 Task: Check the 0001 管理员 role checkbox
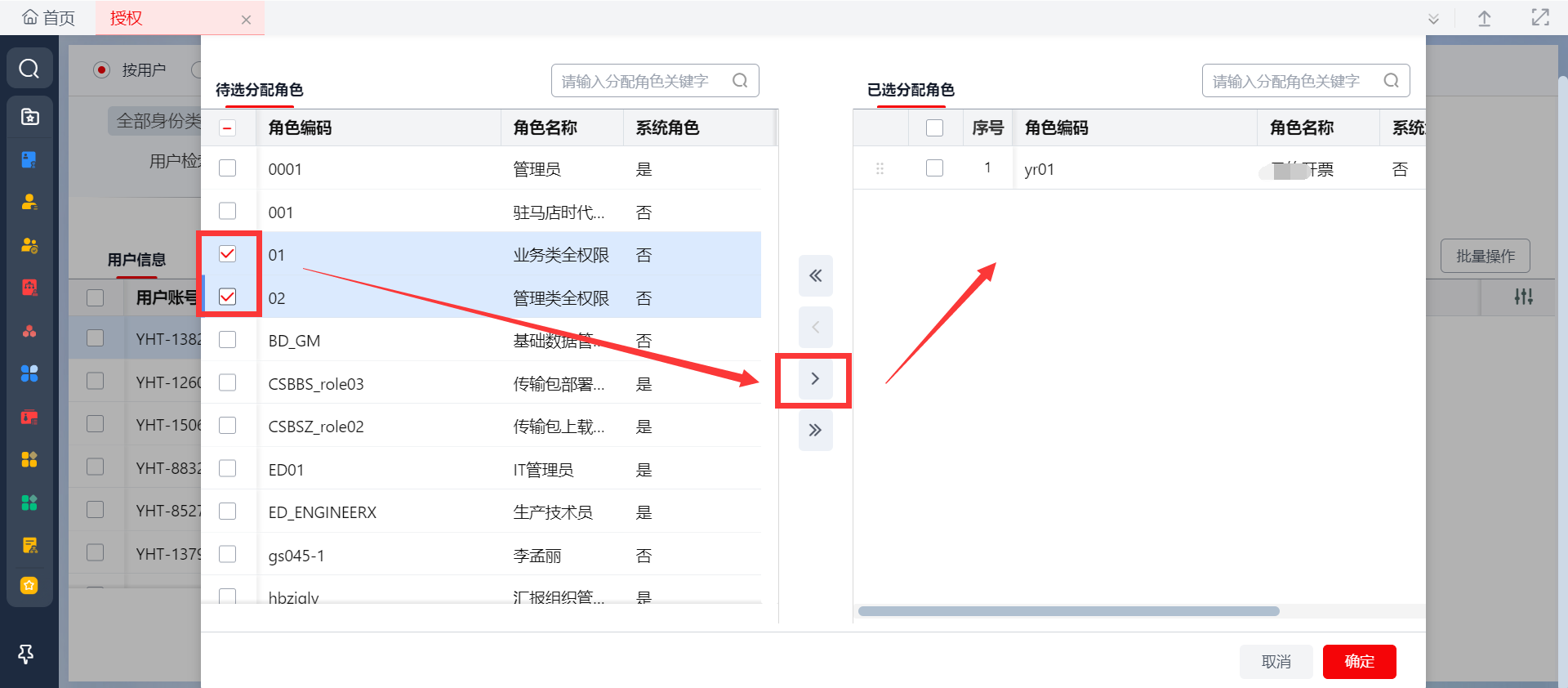coord(228,168)
